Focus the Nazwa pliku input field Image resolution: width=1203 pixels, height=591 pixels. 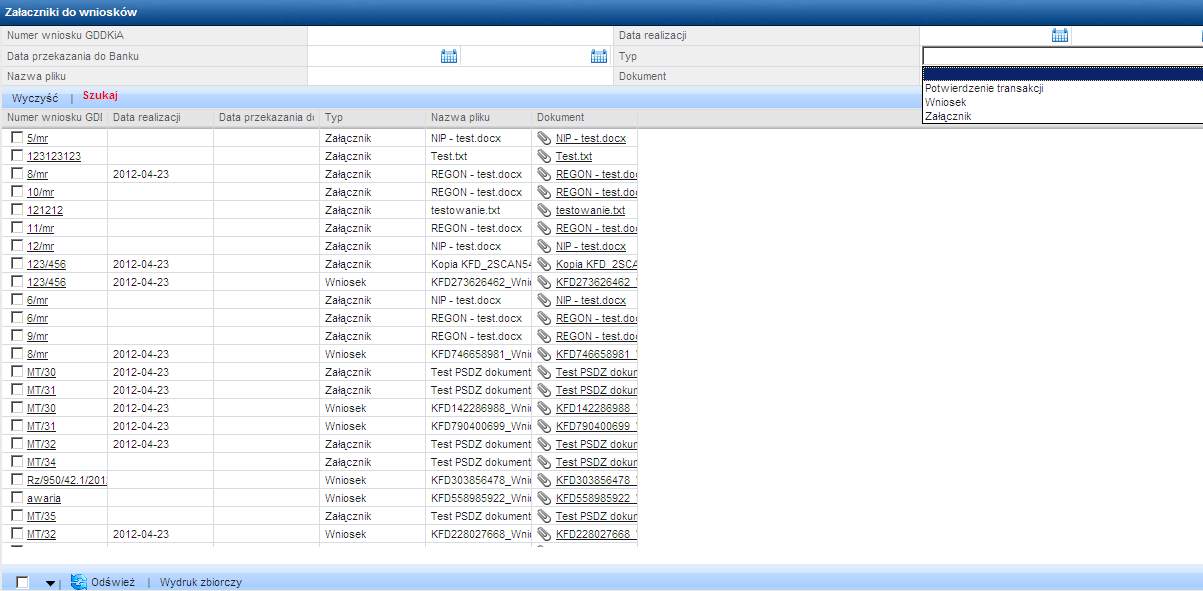(x=459, y=76)
